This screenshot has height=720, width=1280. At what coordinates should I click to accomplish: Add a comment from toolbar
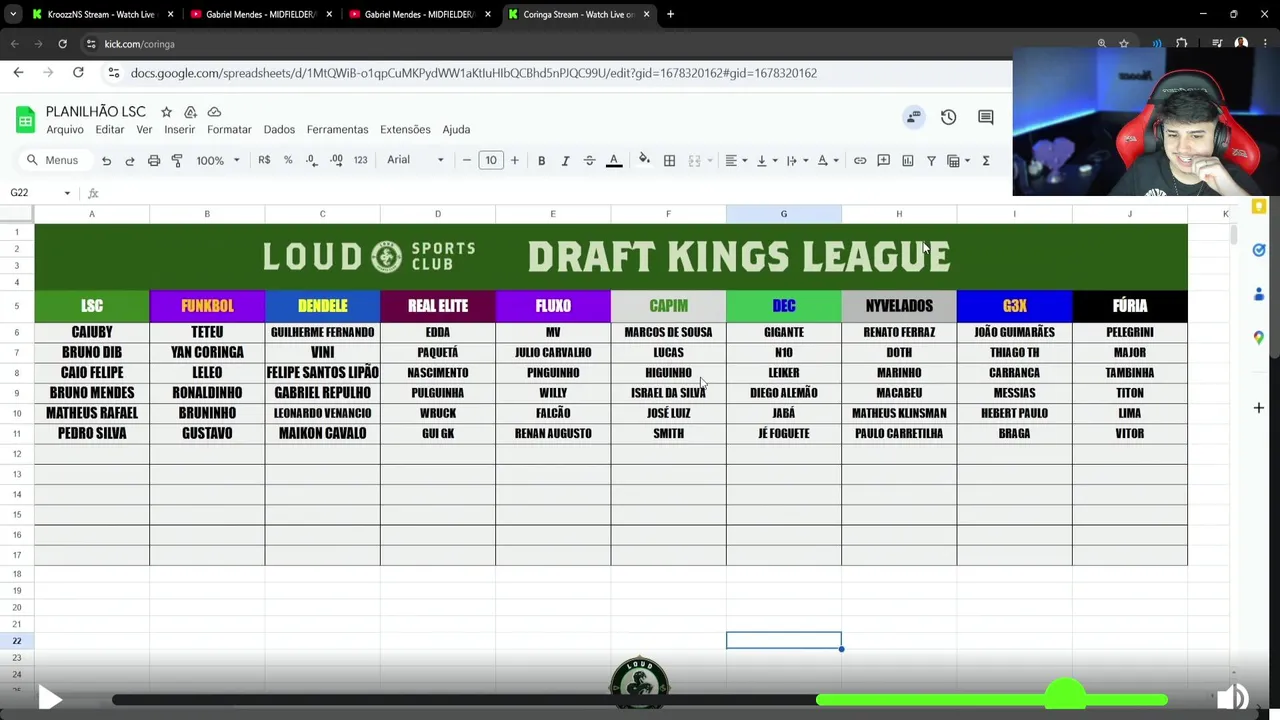(884, 160)
